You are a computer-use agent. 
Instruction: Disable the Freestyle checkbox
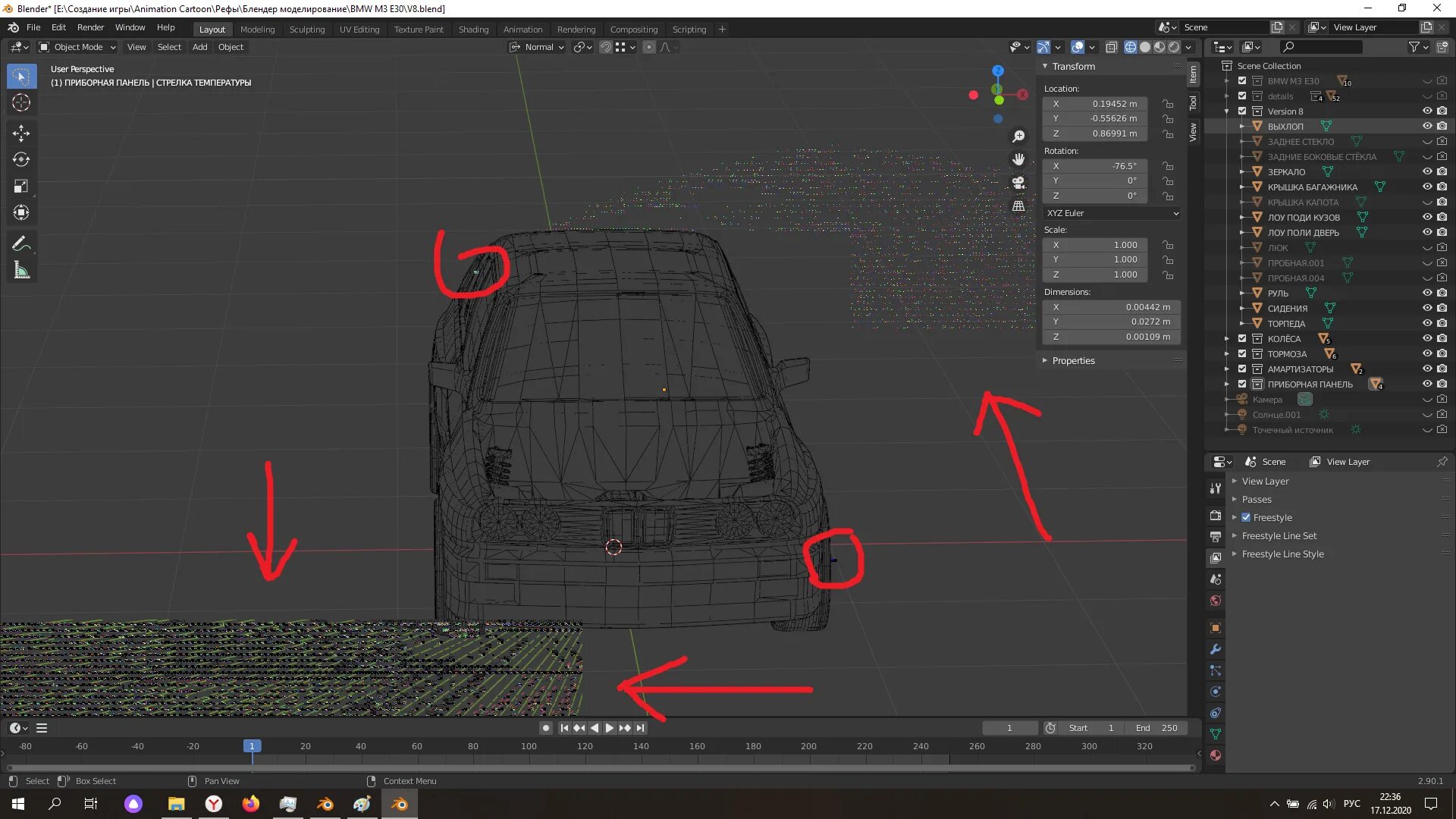click(1246, 518)
